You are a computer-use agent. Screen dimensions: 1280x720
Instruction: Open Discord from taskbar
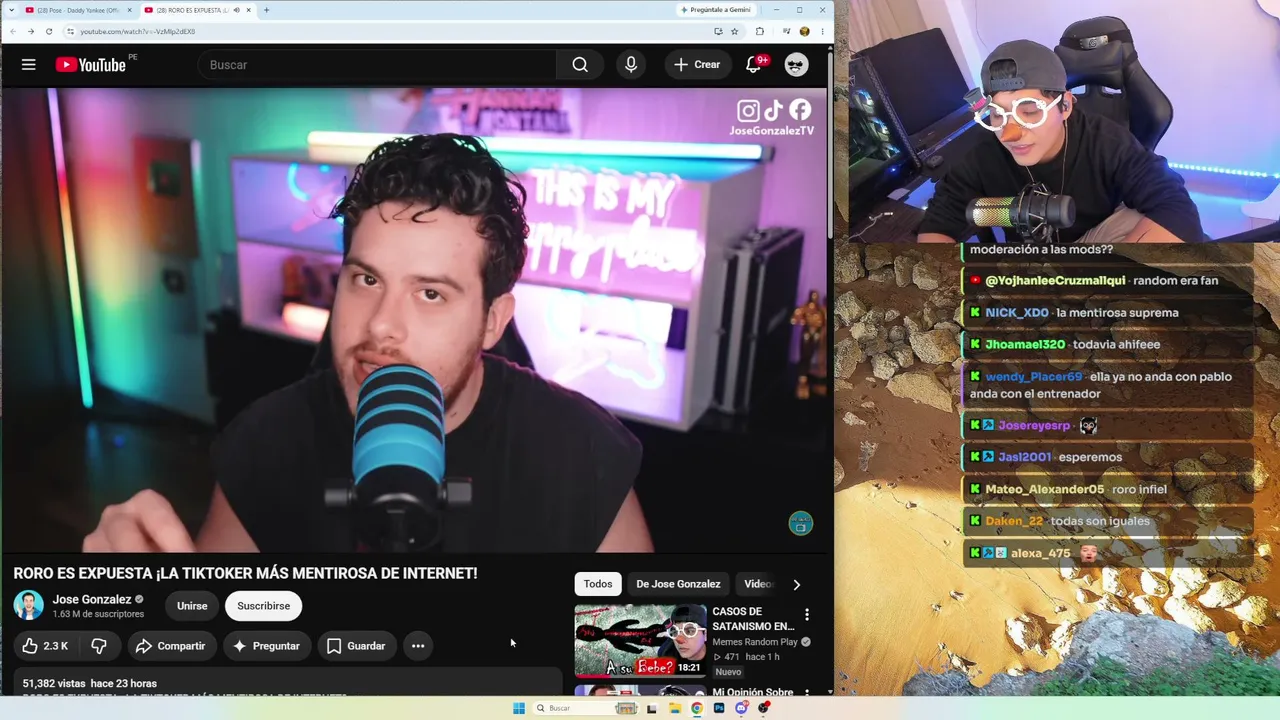(741, 708)
